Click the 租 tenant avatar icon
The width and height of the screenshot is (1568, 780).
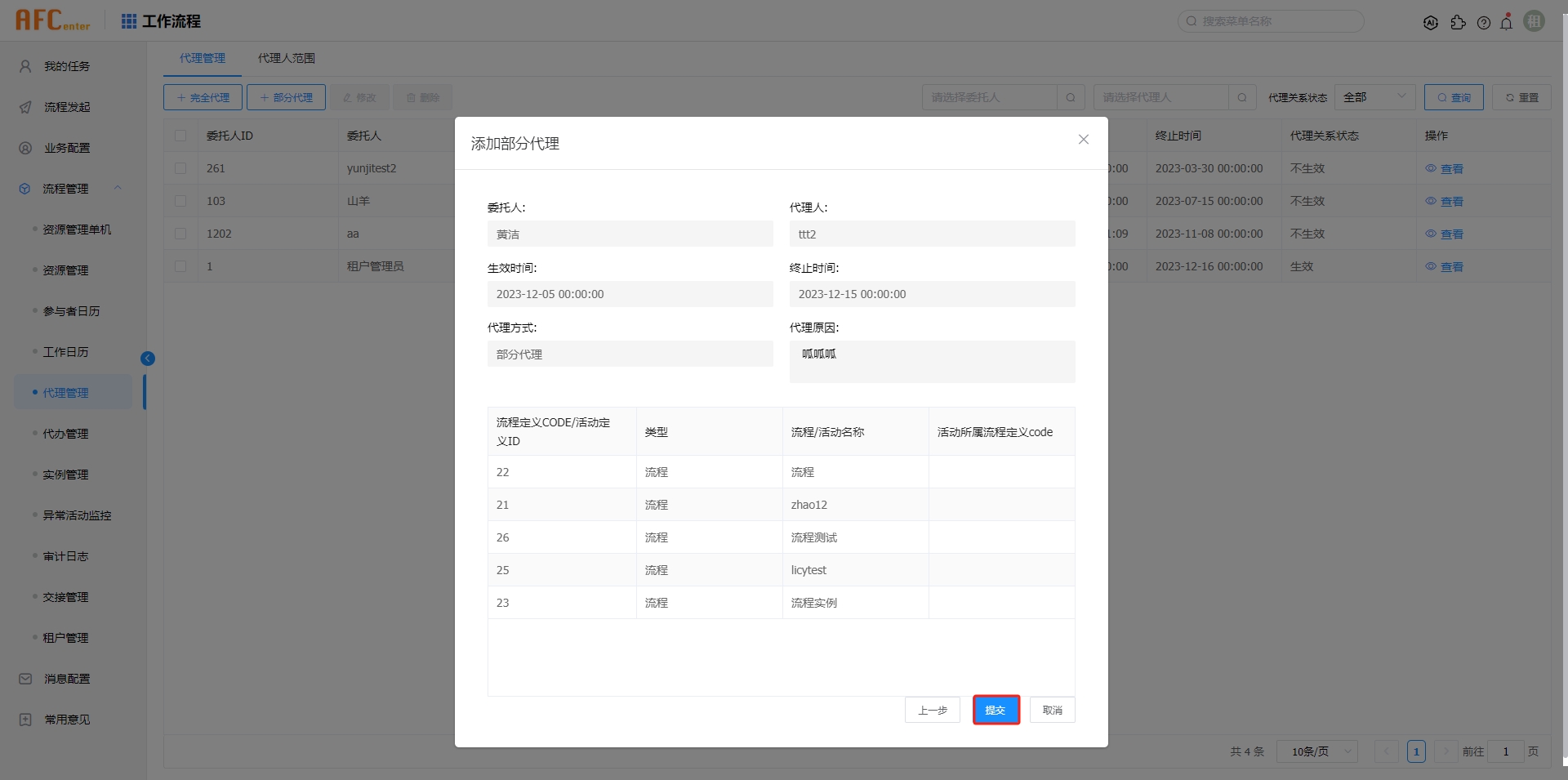tap(1534, 21)
